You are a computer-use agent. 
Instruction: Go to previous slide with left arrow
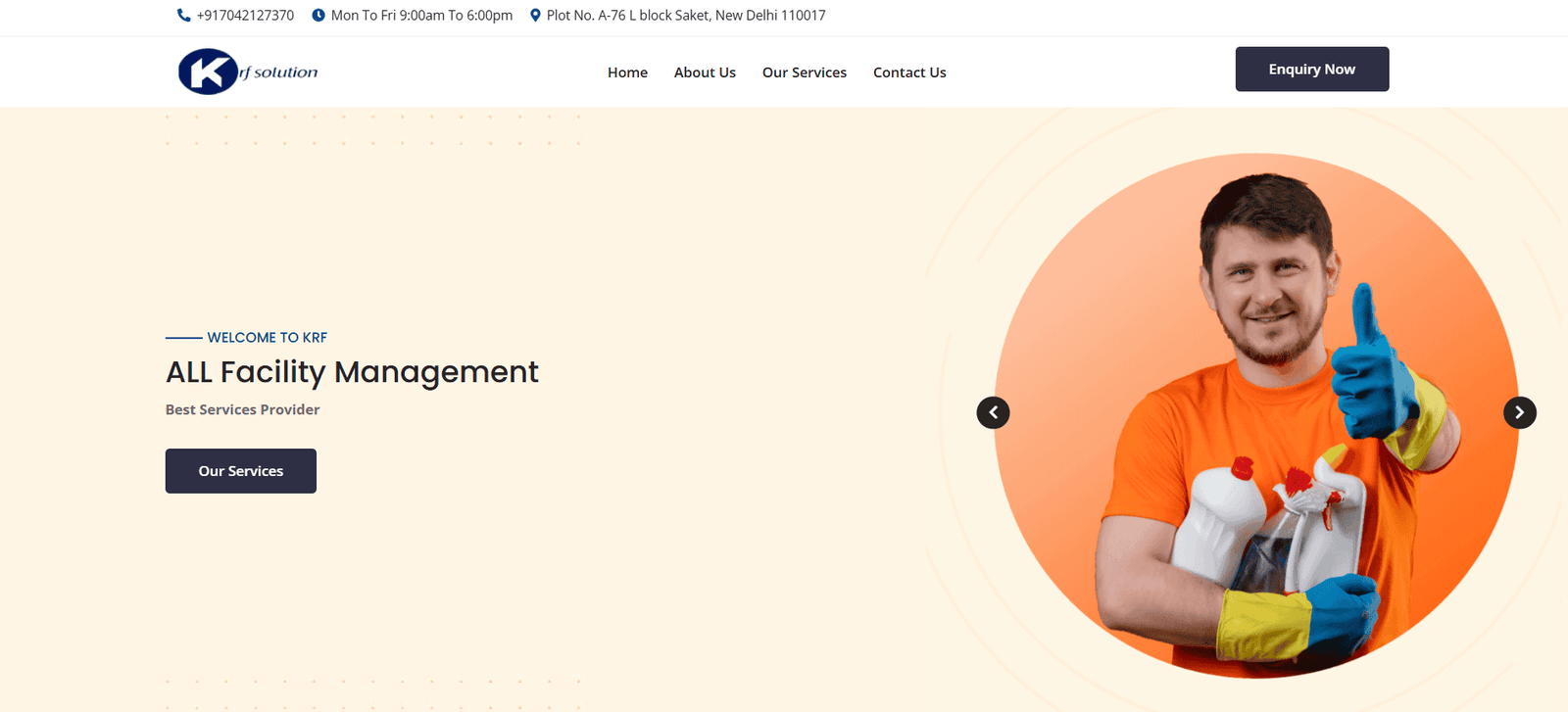(x=993, y=412)
